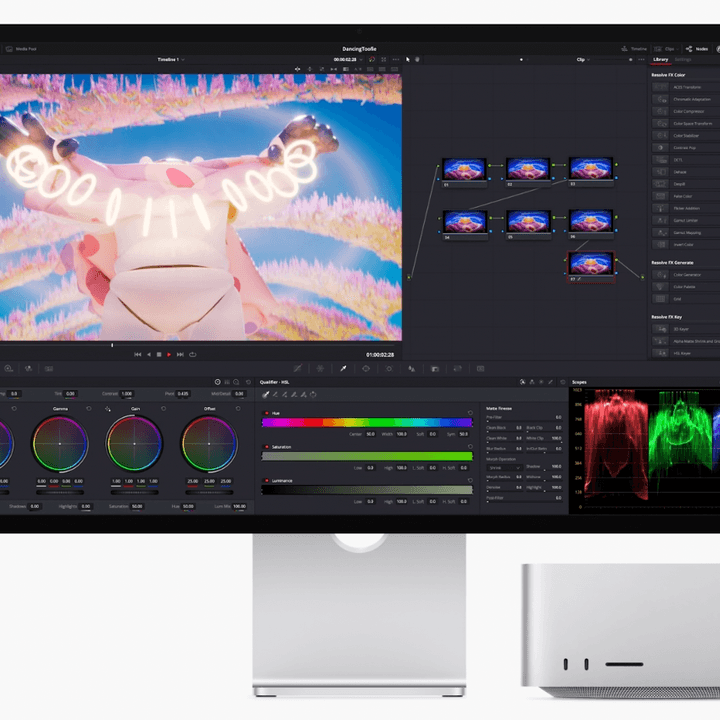Image resolution: width=720 pixels, height=720 pixels.
Task: Toggle the Timeline panel button
Action: pyautogui.click(x=634, y=49)
